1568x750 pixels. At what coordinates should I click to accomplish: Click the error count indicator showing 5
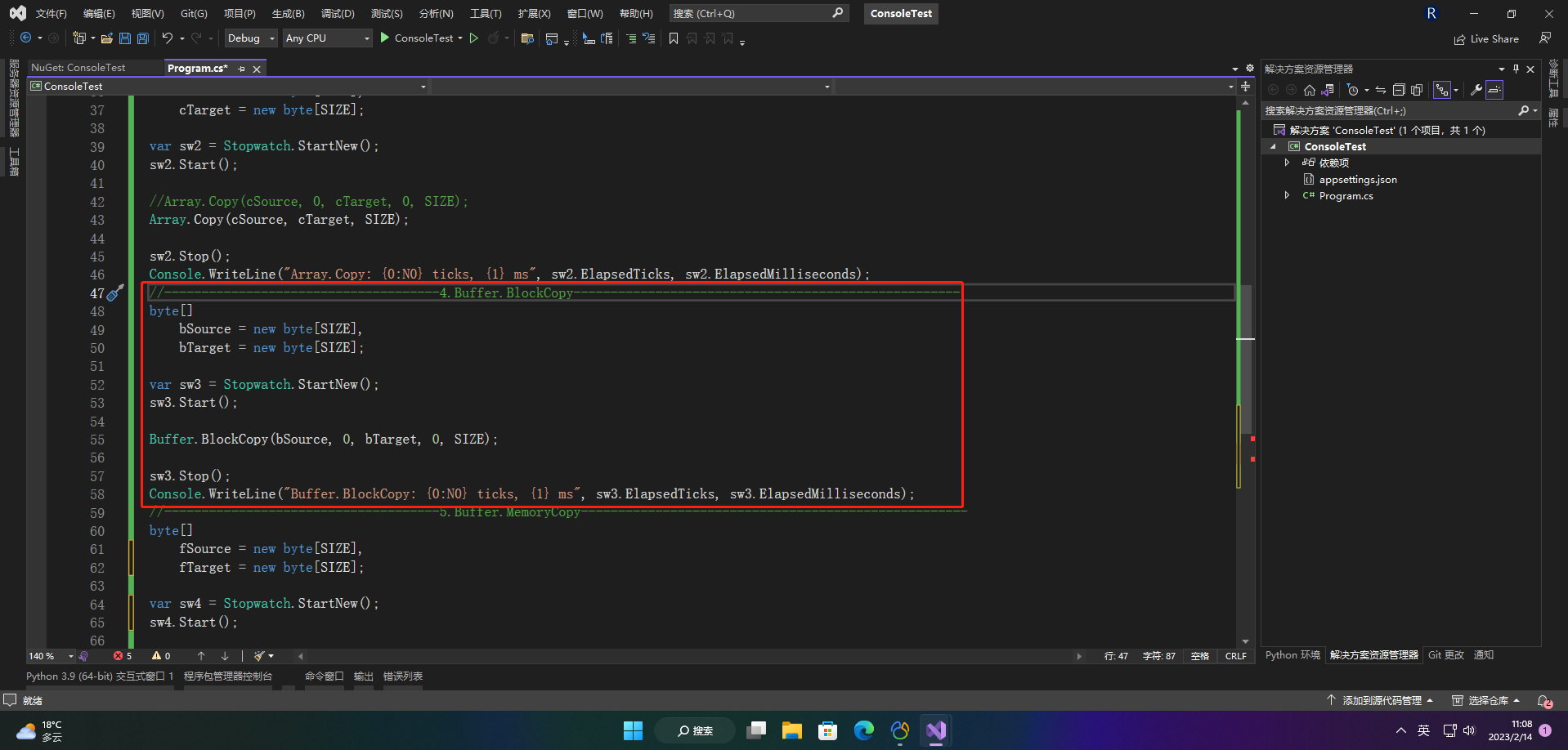123,656
